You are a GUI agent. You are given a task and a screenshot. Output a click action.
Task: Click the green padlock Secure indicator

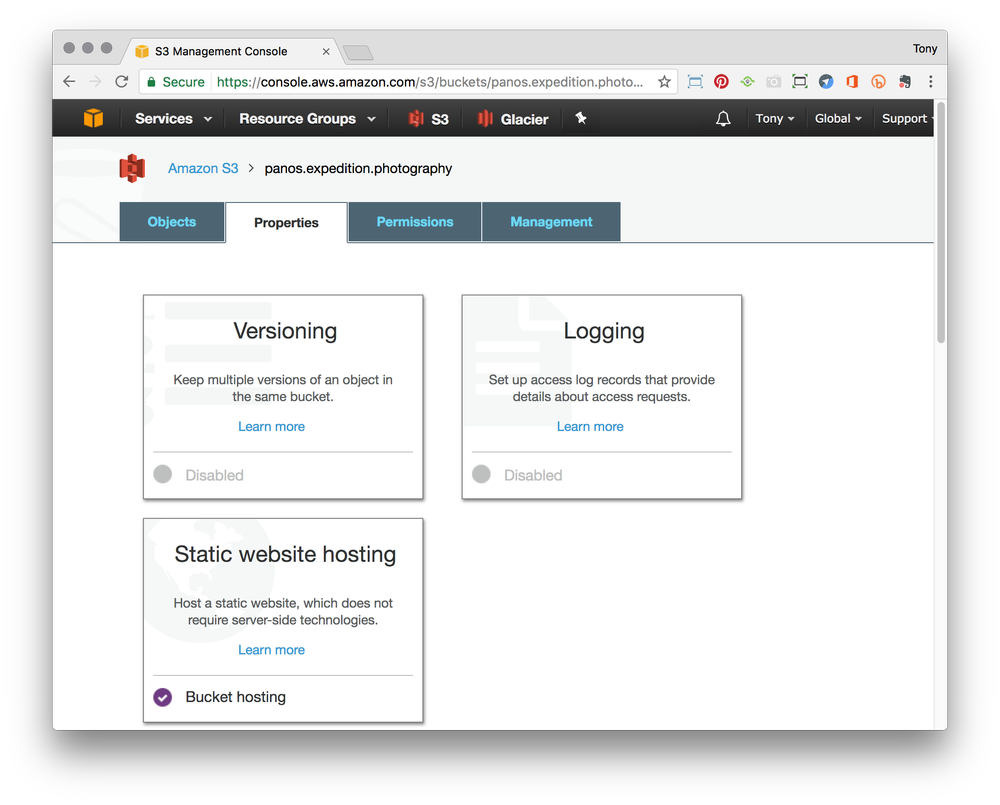tap(175, 82)
